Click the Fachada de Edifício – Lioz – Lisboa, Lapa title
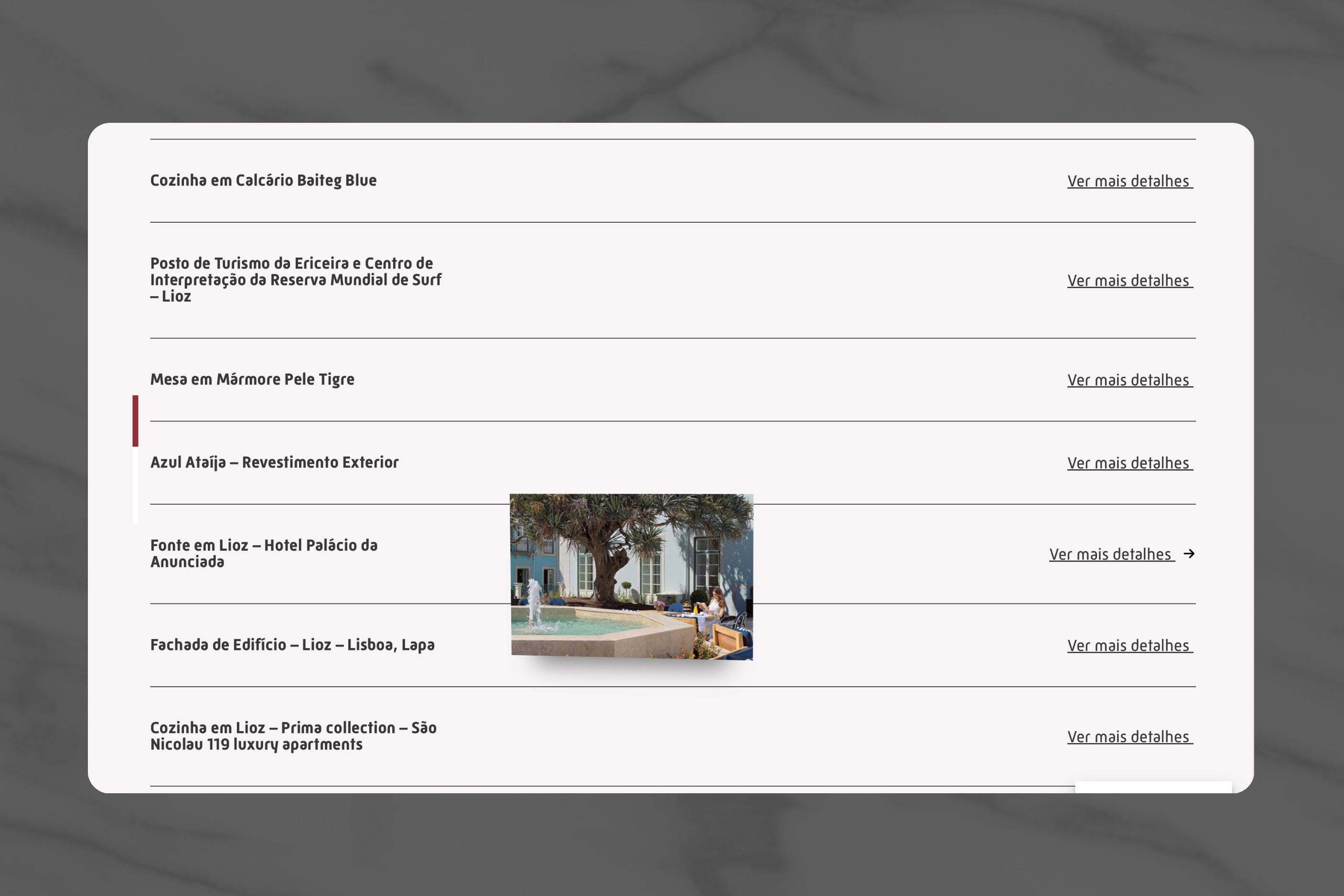 [292, 645]
